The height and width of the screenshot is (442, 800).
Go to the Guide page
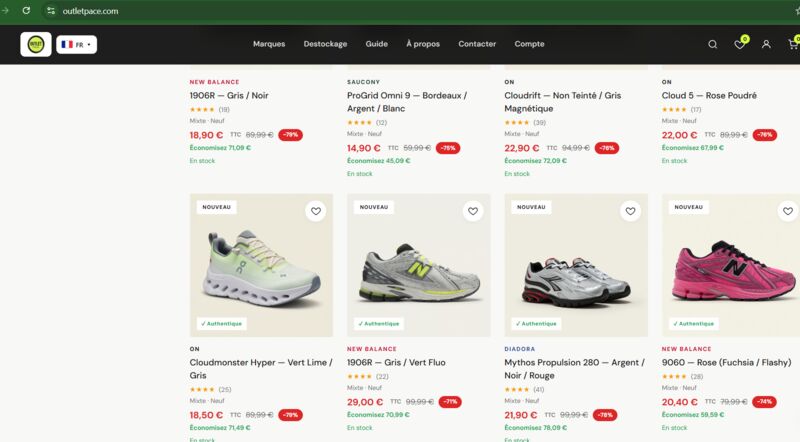[377, 44]
